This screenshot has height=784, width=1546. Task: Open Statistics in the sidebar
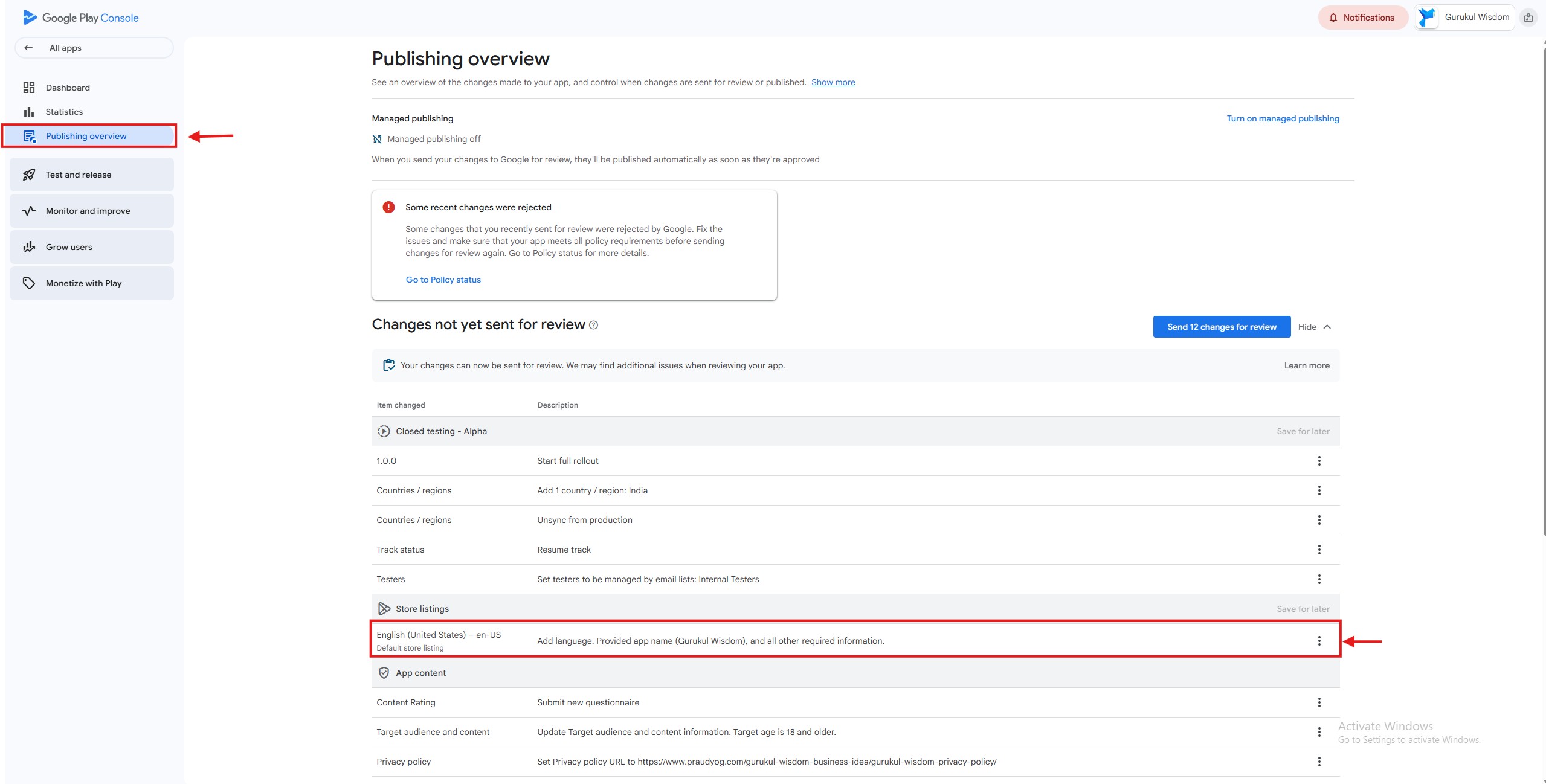(x=64, y=112)
